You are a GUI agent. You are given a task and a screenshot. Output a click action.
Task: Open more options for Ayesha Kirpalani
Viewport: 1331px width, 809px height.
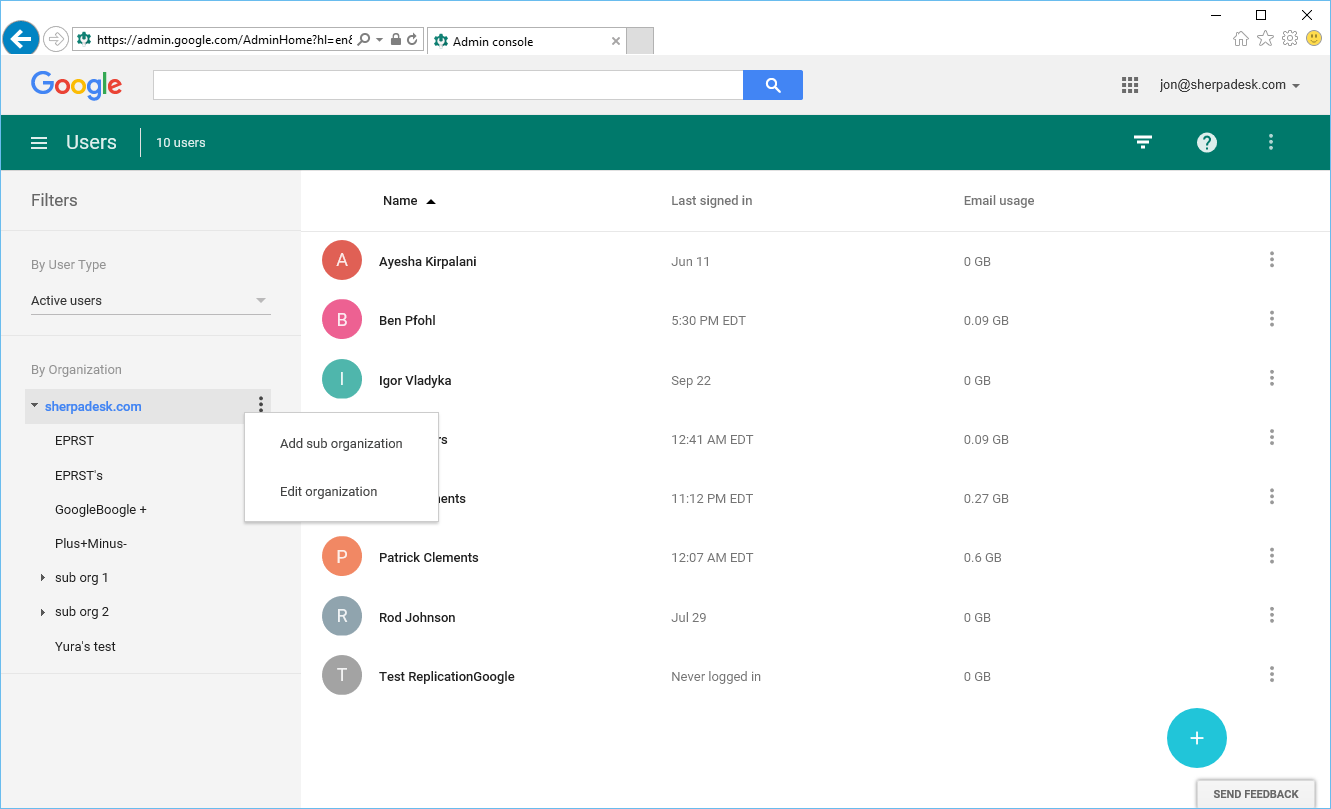(1271, 260)
